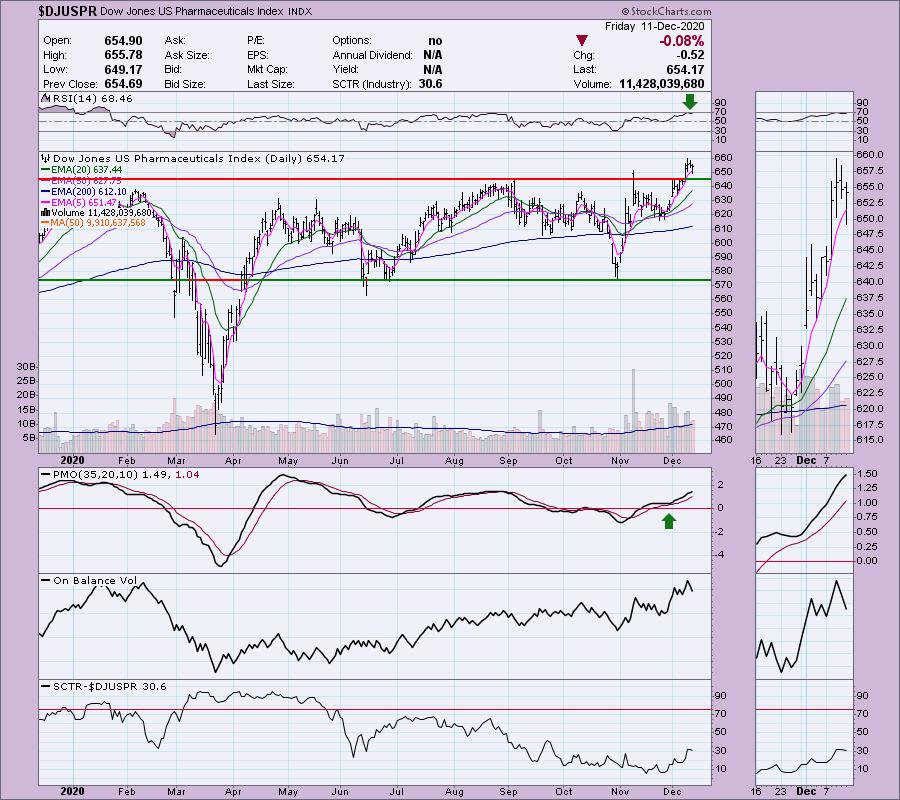Click the SCTR-$DJUSPR line marker
The width and height of the screenshot is (900, 800).
[x=45, y=686]
